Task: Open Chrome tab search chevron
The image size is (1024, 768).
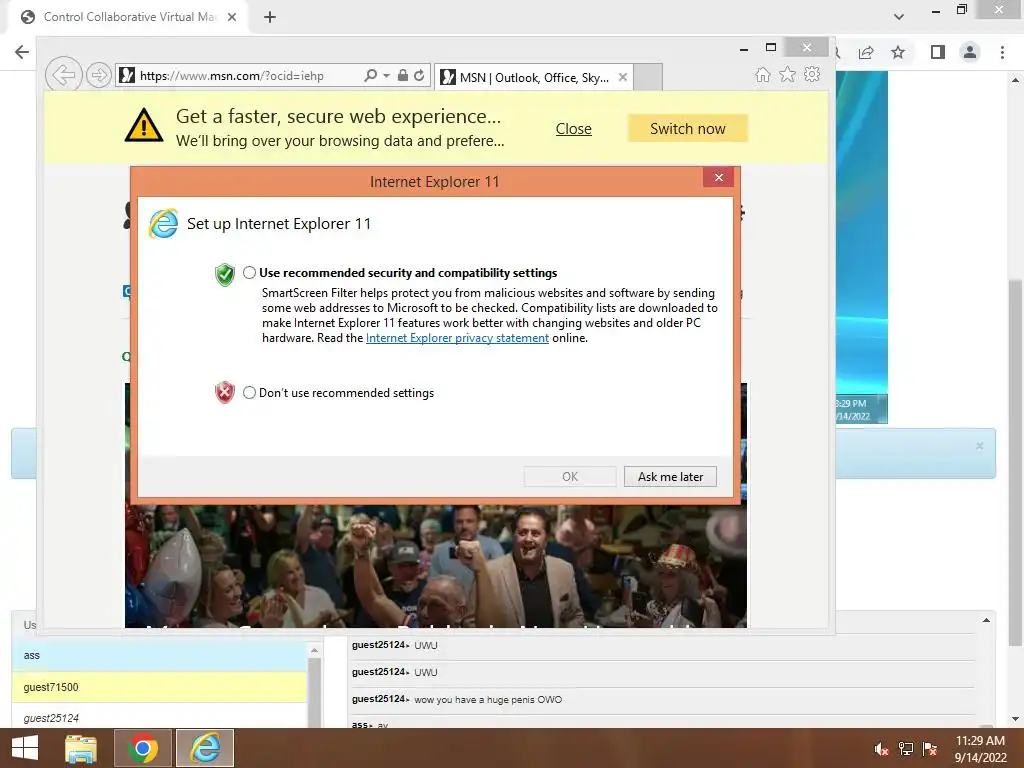Action: click(x=899, y=17)
